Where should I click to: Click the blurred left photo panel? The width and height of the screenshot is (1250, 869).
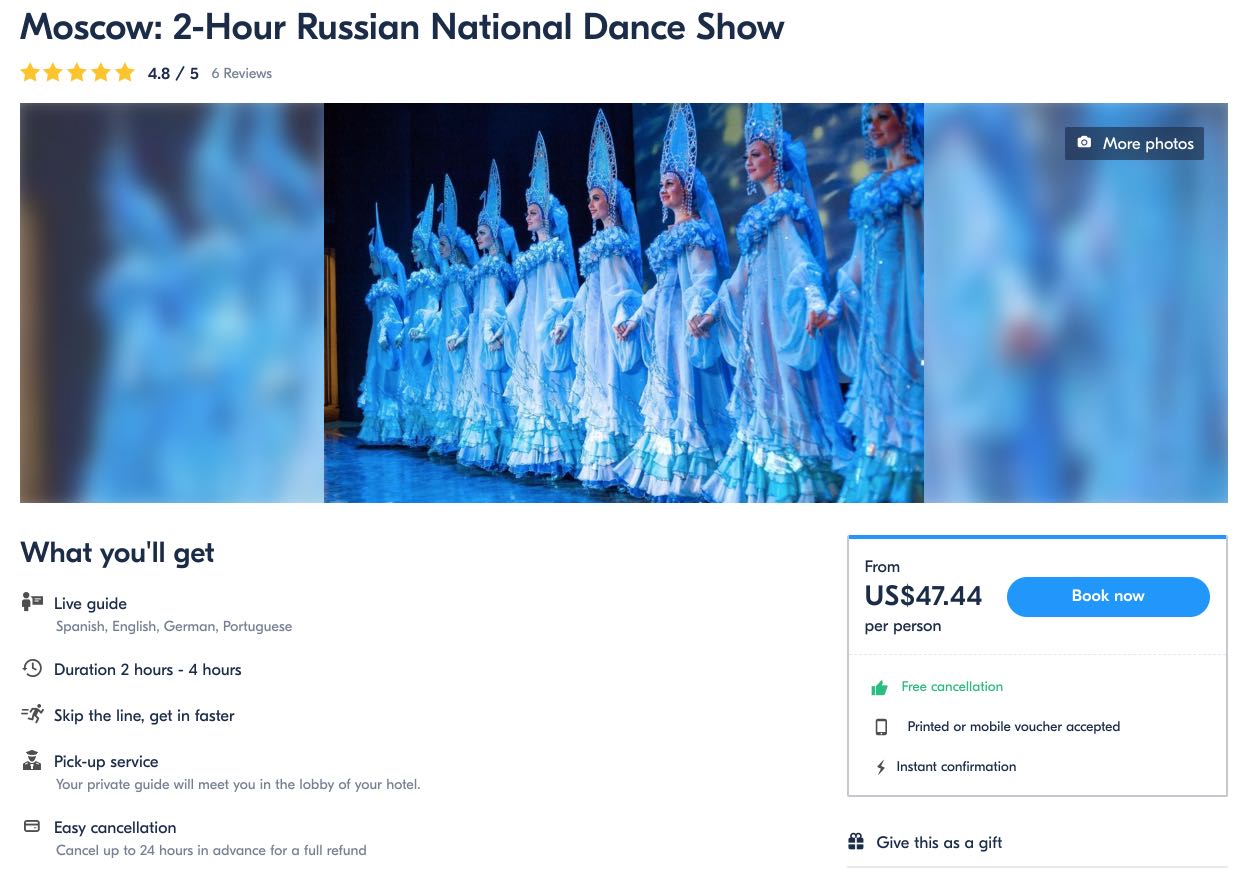pos(172,303)
